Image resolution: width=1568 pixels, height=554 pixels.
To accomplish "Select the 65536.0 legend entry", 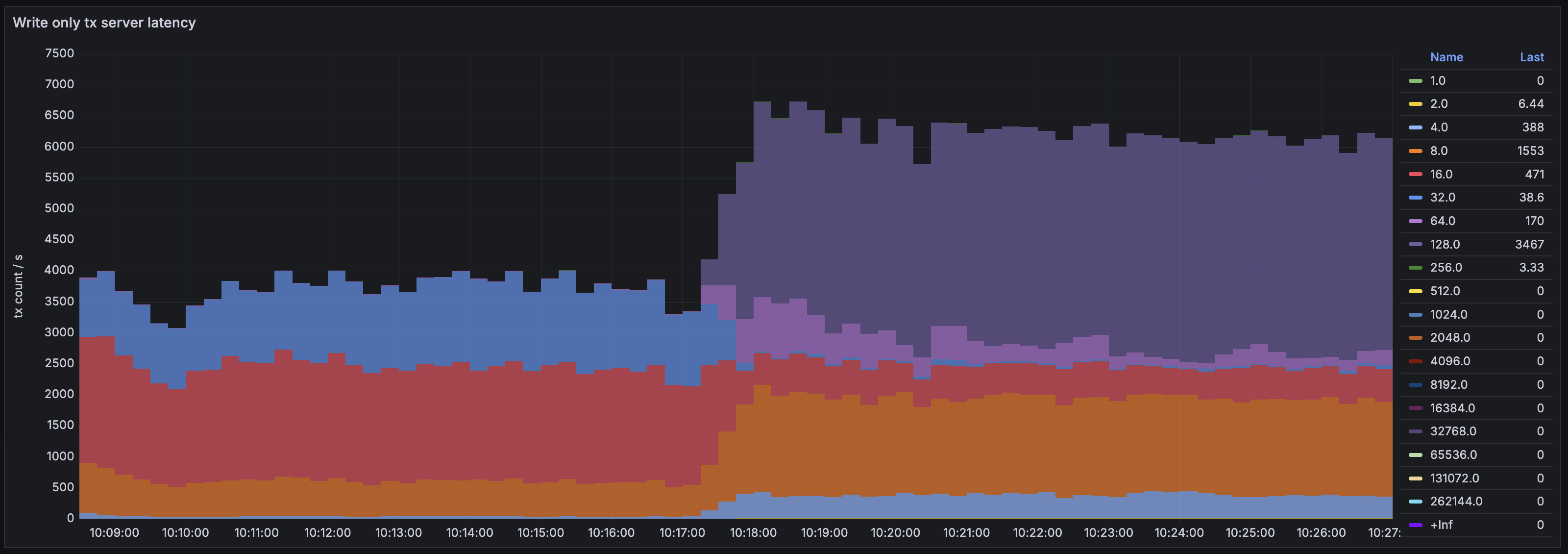I will coord(1453,455).
